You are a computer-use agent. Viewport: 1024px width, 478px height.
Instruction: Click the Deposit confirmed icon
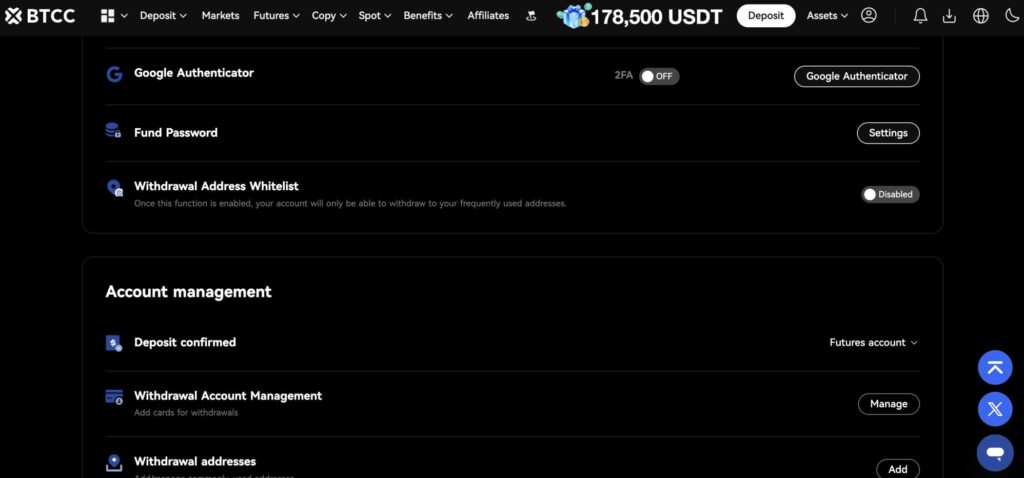[x=114, y=343]
